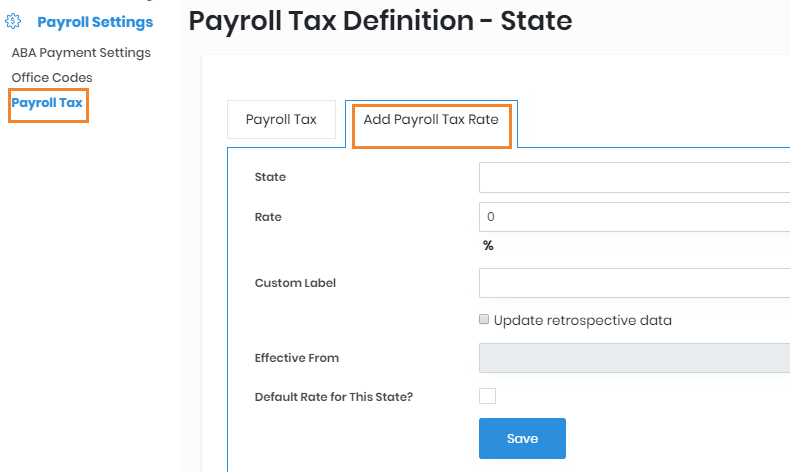Enable Update retrospective data checkbox
The image size is (790, 472).
tap(484, 320)
